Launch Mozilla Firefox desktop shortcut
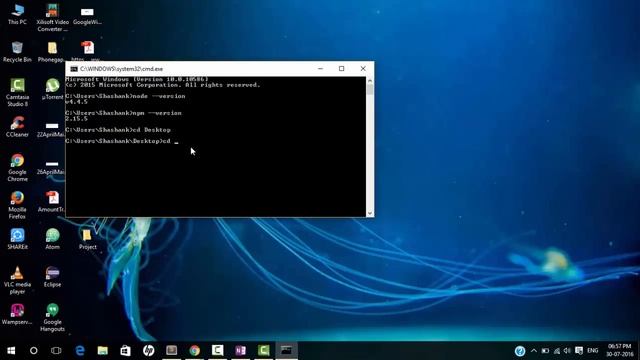This screenshot has width=640, height=360. (x=17, y=205)
